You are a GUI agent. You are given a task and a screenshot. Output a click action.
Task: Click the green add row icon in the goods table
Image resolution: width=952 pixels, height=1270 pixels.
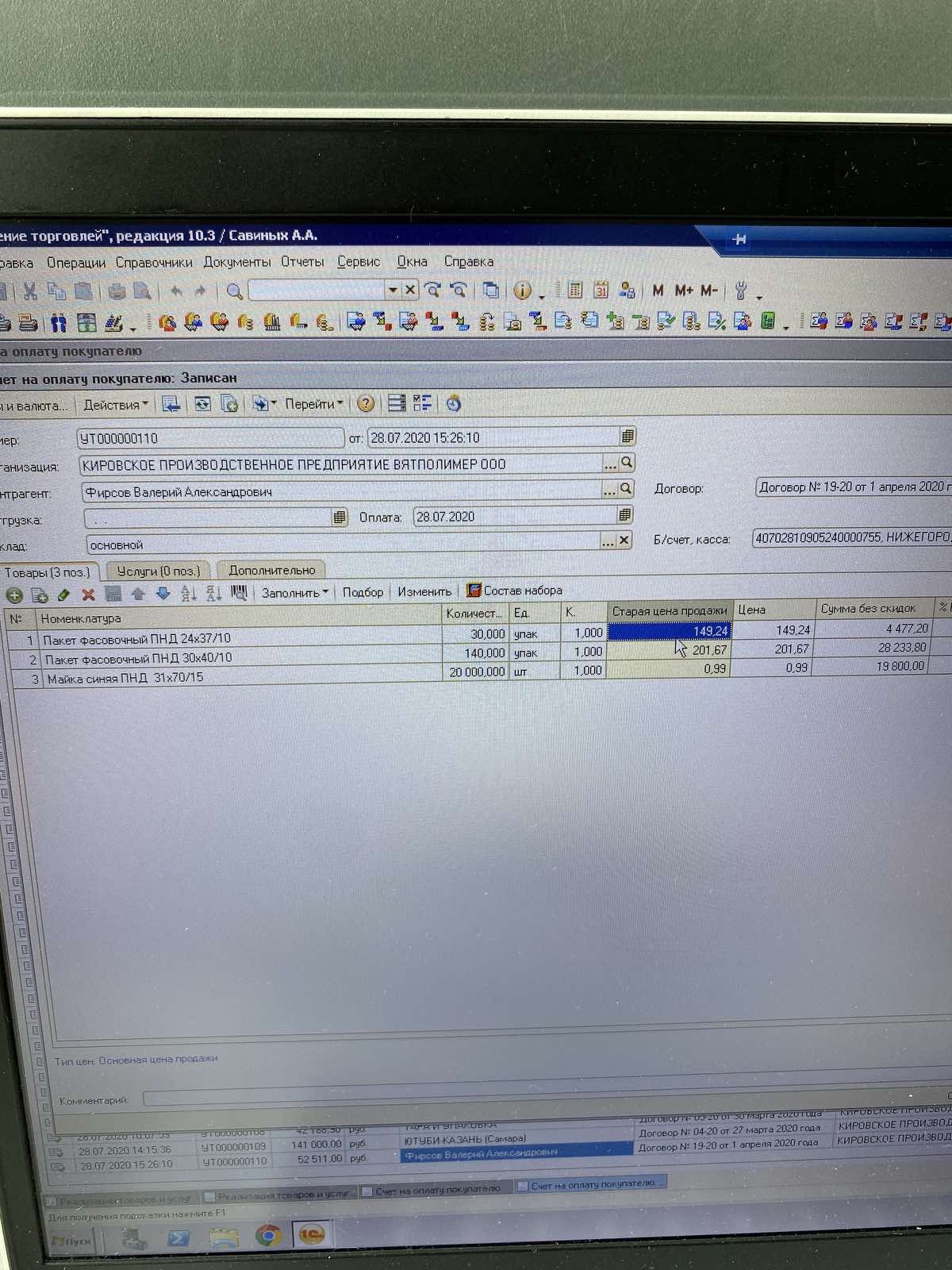click(14, 595)
